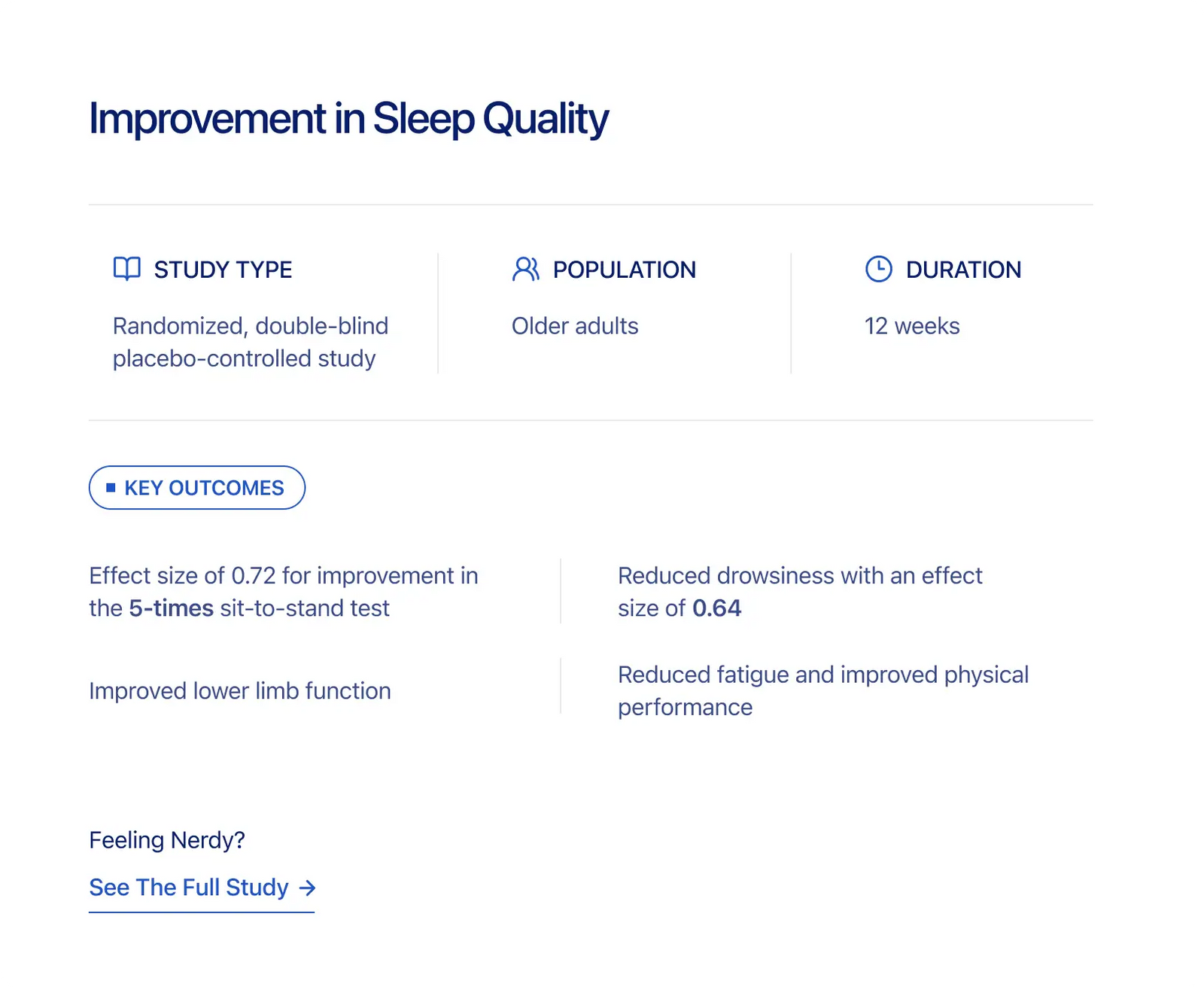Click the bold 0.64 effect size value
This screenshot has height=987, width=1204.
coord(717,608)
